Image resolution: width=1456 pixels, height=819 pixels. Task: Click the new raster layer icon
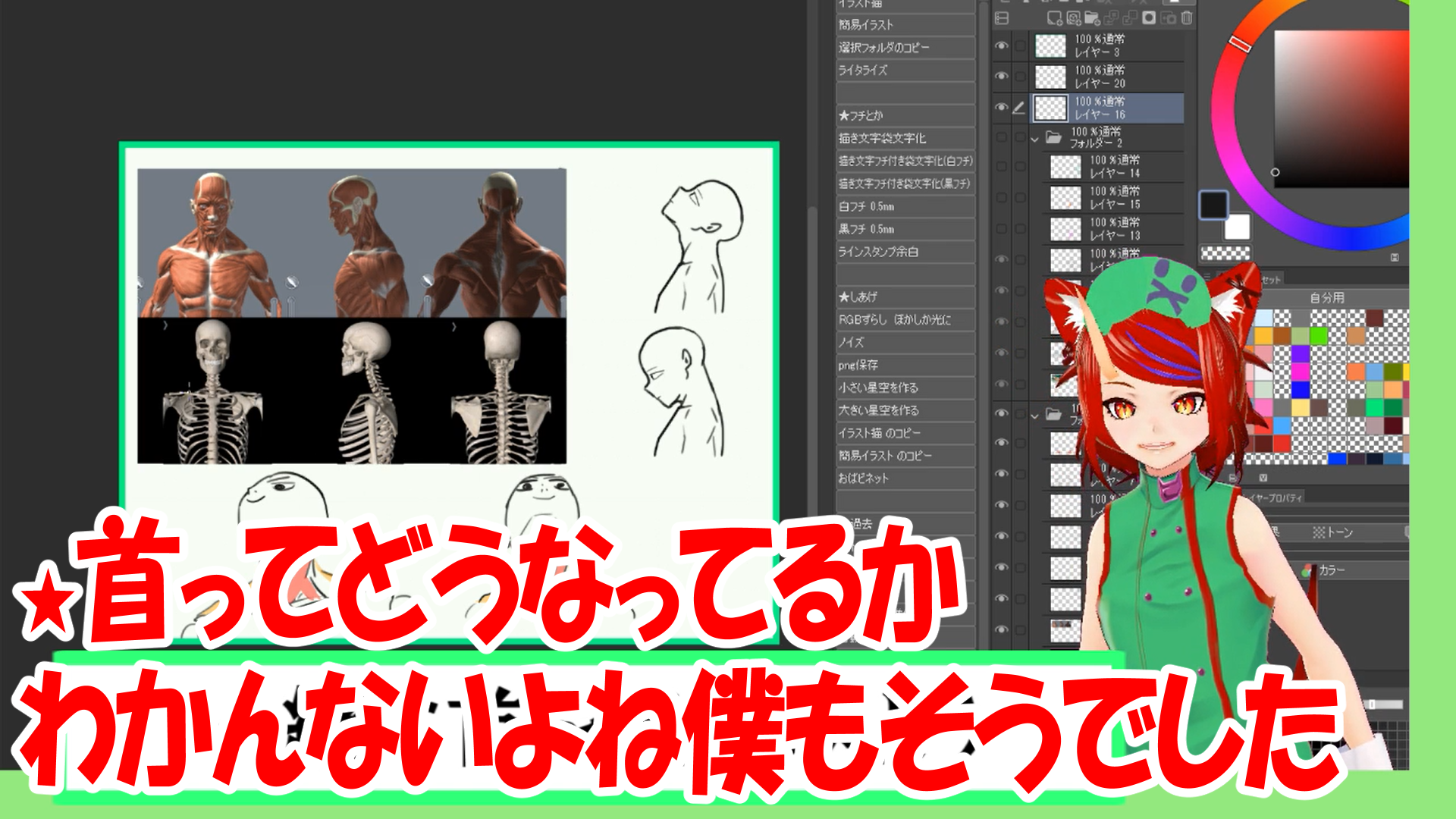[x=1055, y=17]
